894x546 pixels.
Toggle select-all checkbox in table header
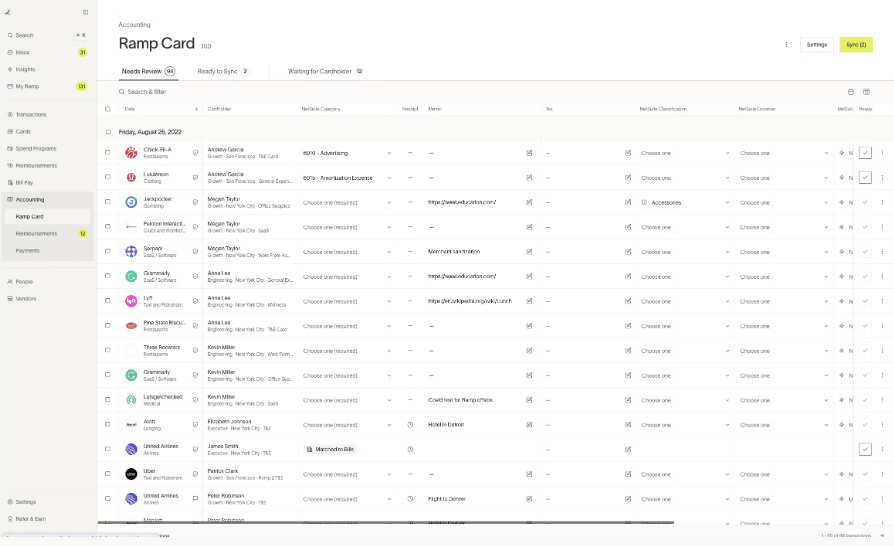pyautogui.click(x=108, y=109)
